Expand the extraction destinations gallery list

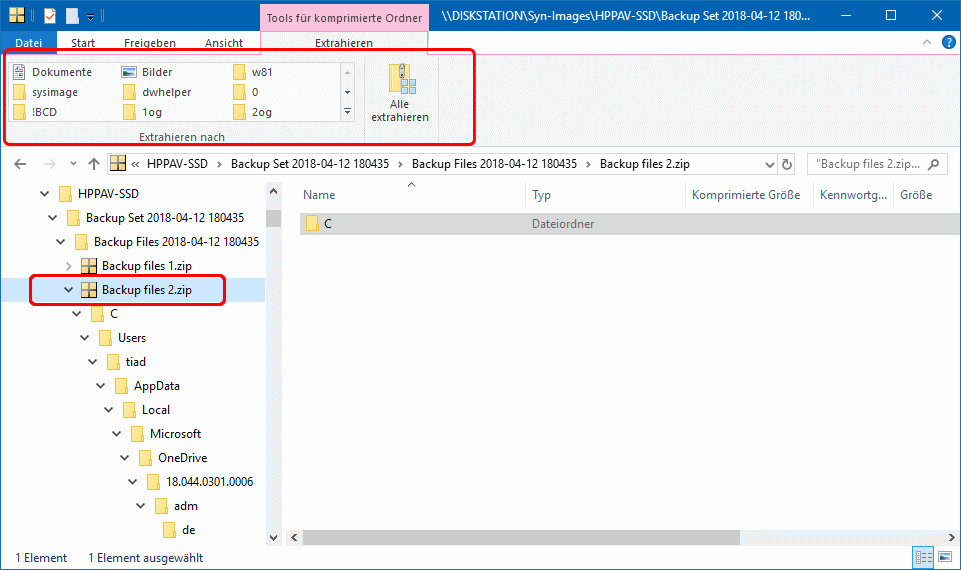tap(347, 111)
